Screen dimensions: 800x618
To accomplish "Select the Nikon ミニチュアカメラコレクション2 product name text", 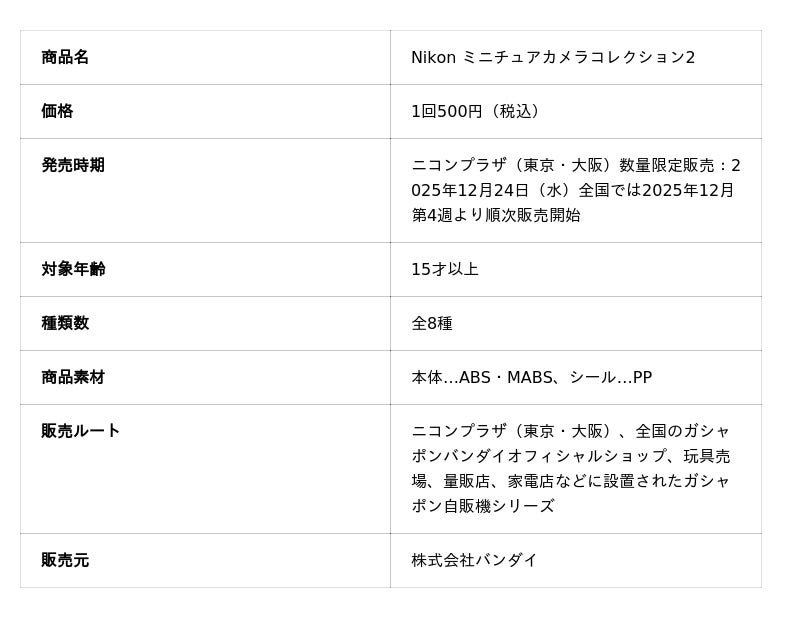I will click(x=553, y=57).
